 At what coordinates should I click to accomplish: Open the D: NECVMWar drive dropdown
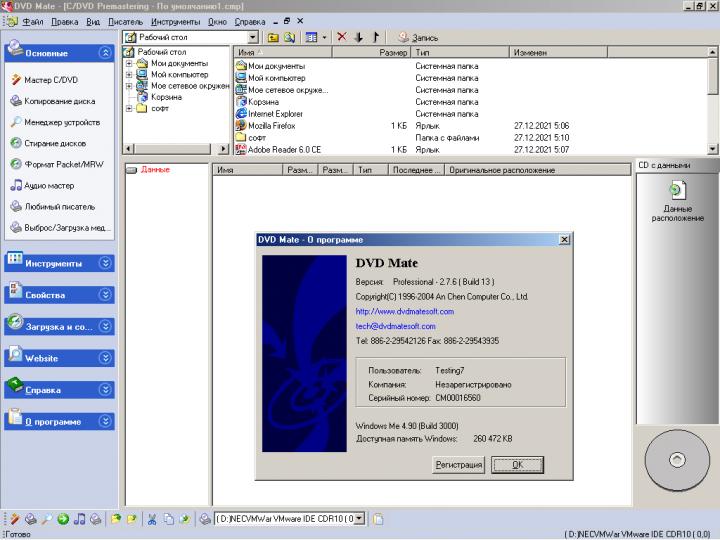361,519
